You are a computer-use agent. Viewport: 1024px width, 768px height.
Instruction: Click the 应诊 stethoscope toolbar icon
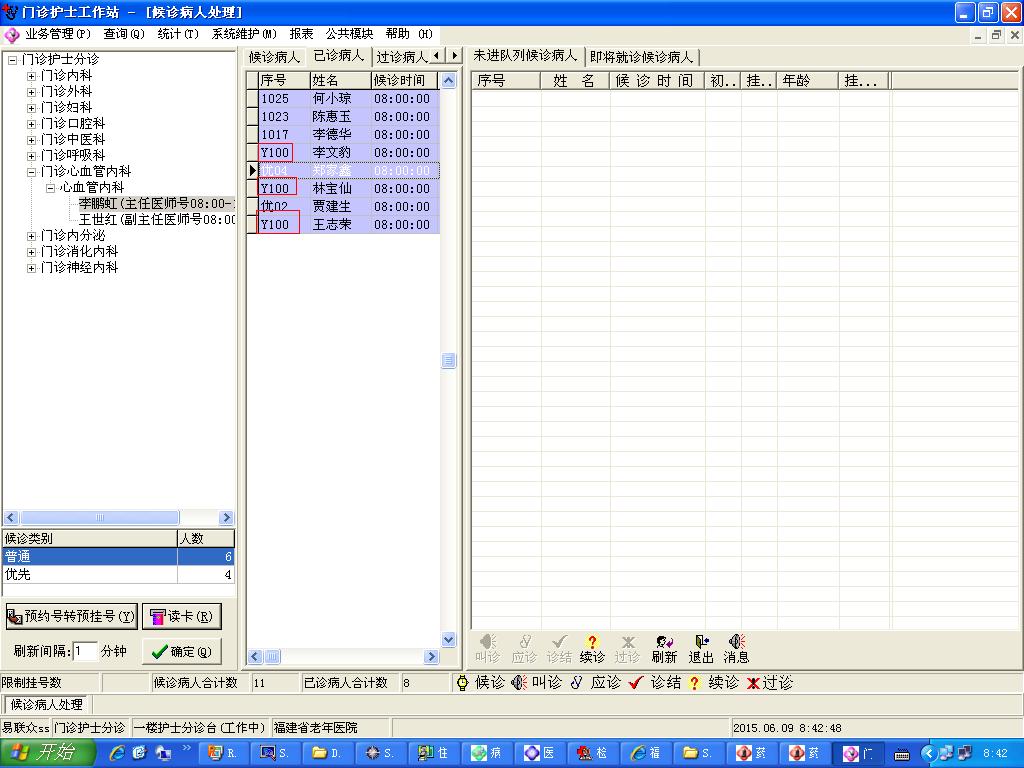point(524,648)
